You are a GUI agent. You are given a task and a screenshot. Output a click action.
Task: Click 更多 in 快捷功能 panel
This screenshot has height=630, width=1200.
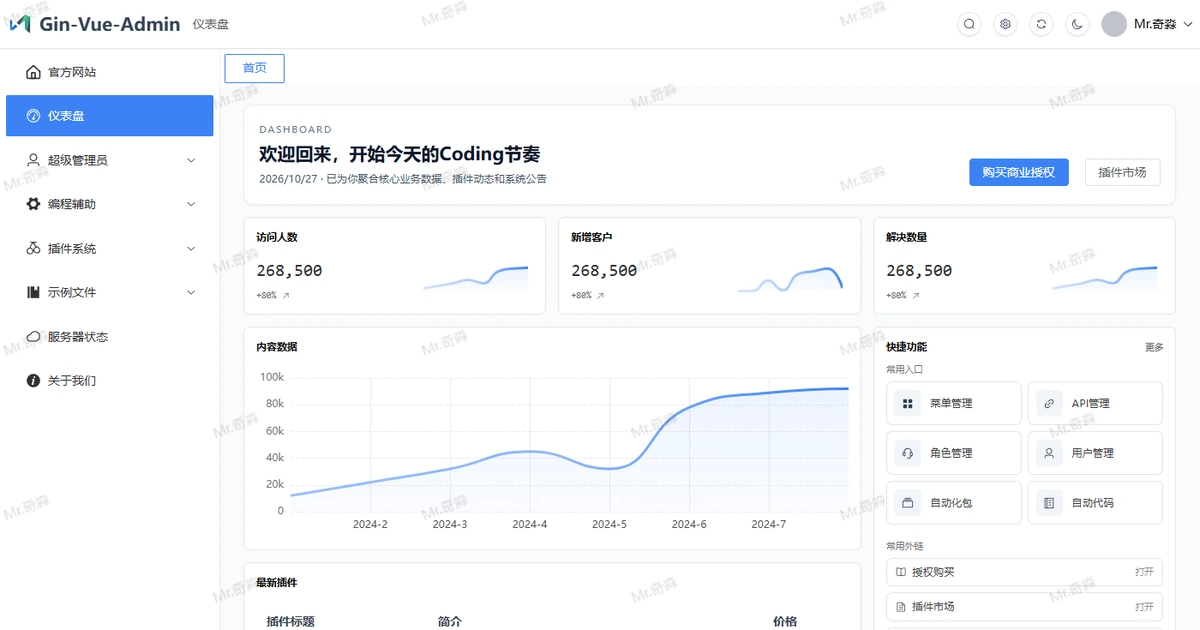coord(1154,347)
